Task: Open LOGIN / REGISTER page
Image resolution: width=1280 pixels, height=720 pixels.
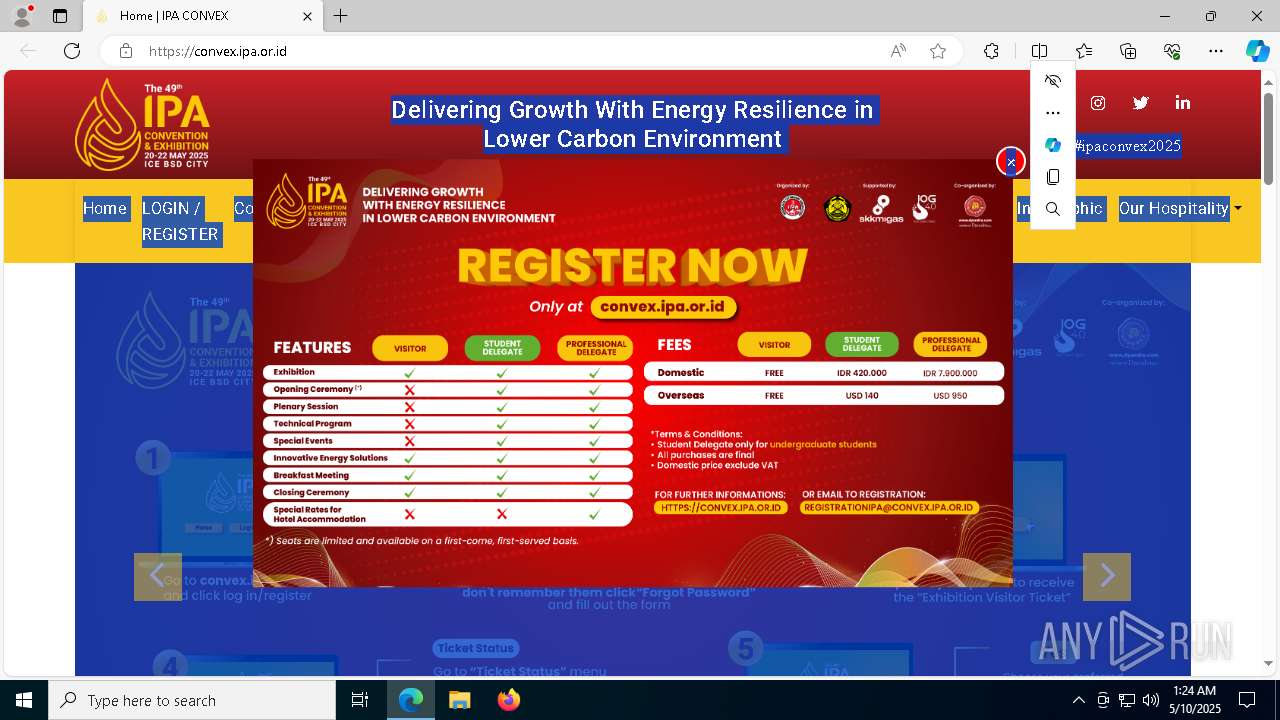Action: pos(180,221)
